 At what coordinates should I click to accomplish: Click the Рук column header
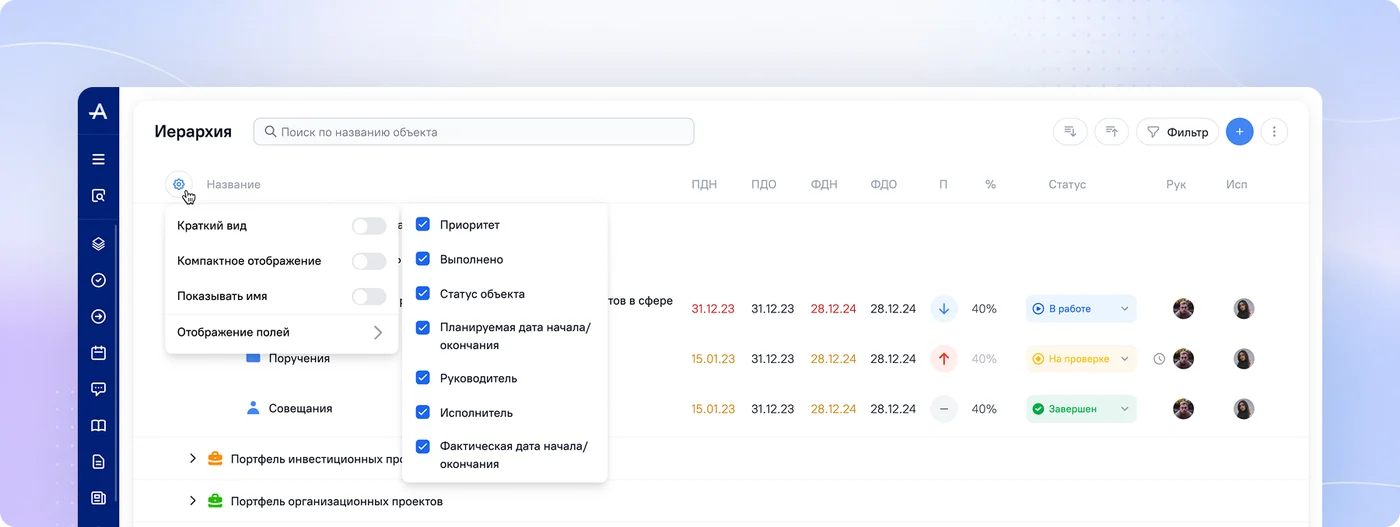click(1176, 185)
